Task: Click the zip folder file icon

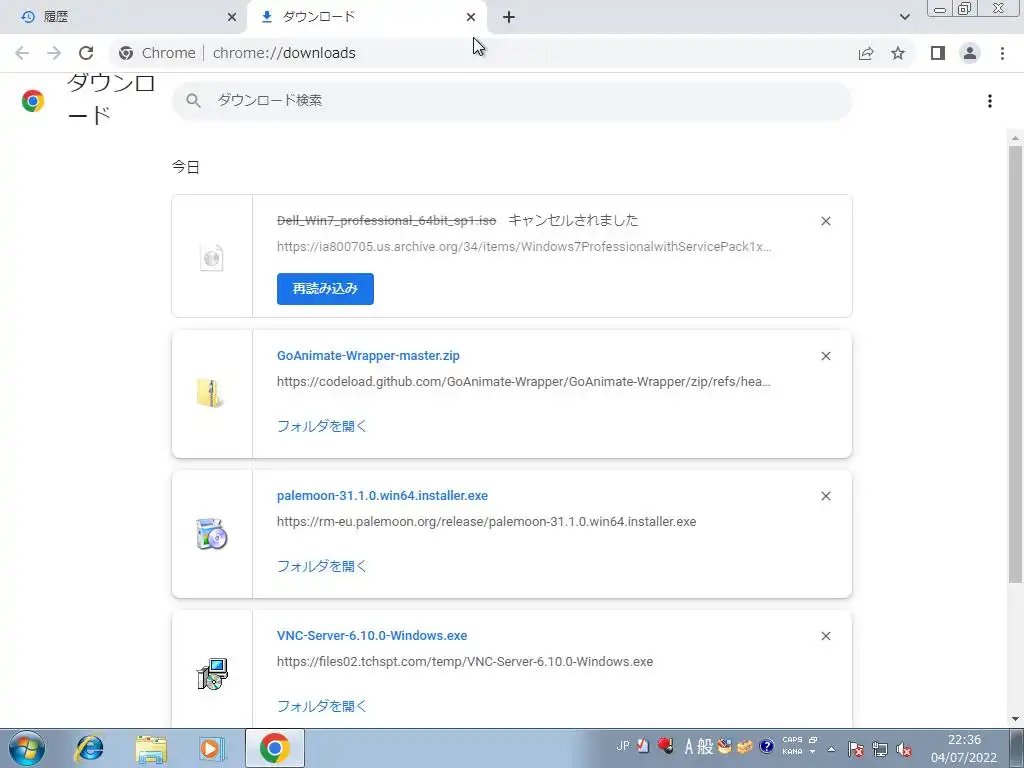Action: coord(211,393)
